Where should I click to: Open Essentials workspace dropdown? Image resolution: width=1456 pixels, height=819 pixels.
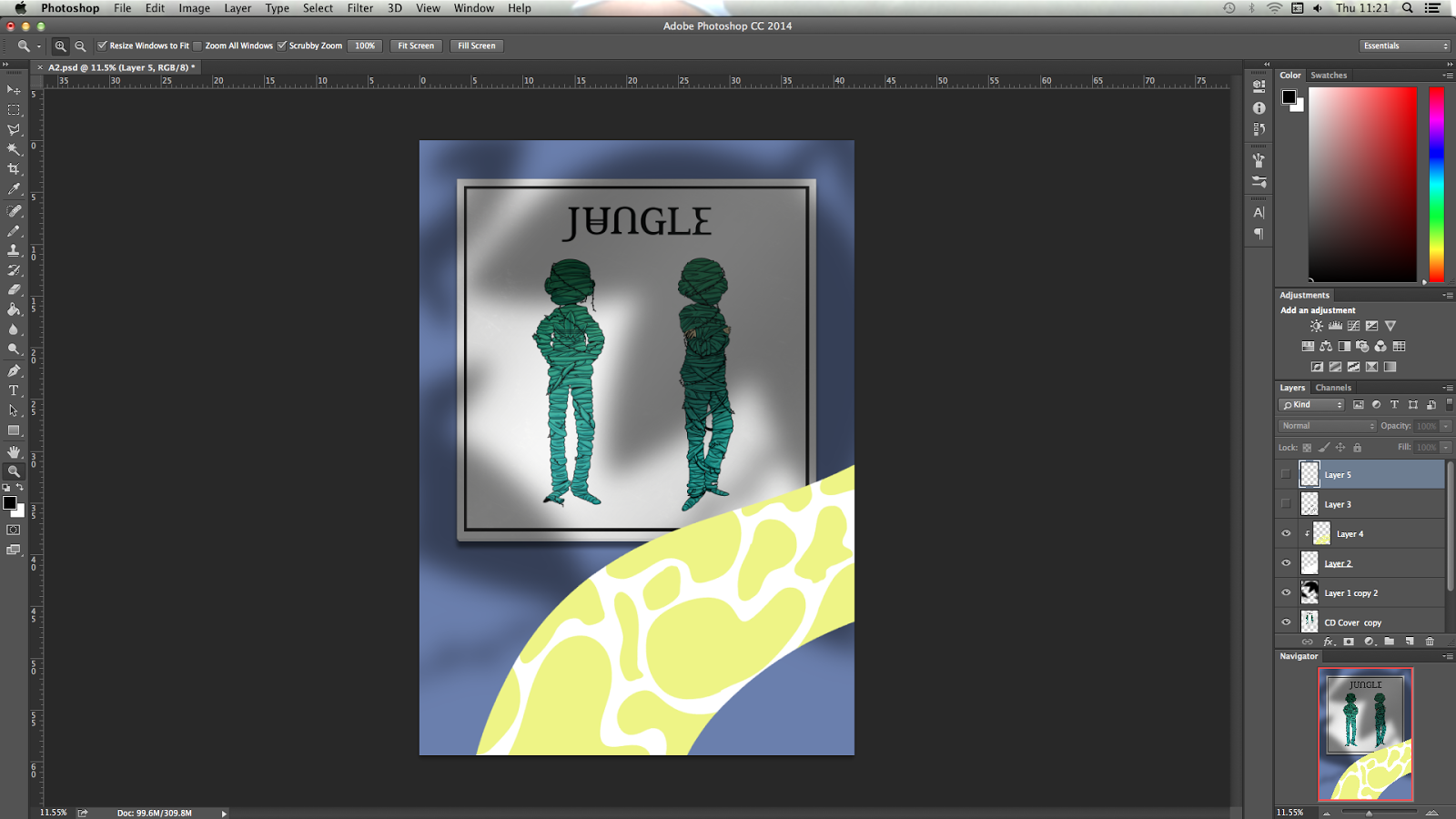tap(1405, 45)
